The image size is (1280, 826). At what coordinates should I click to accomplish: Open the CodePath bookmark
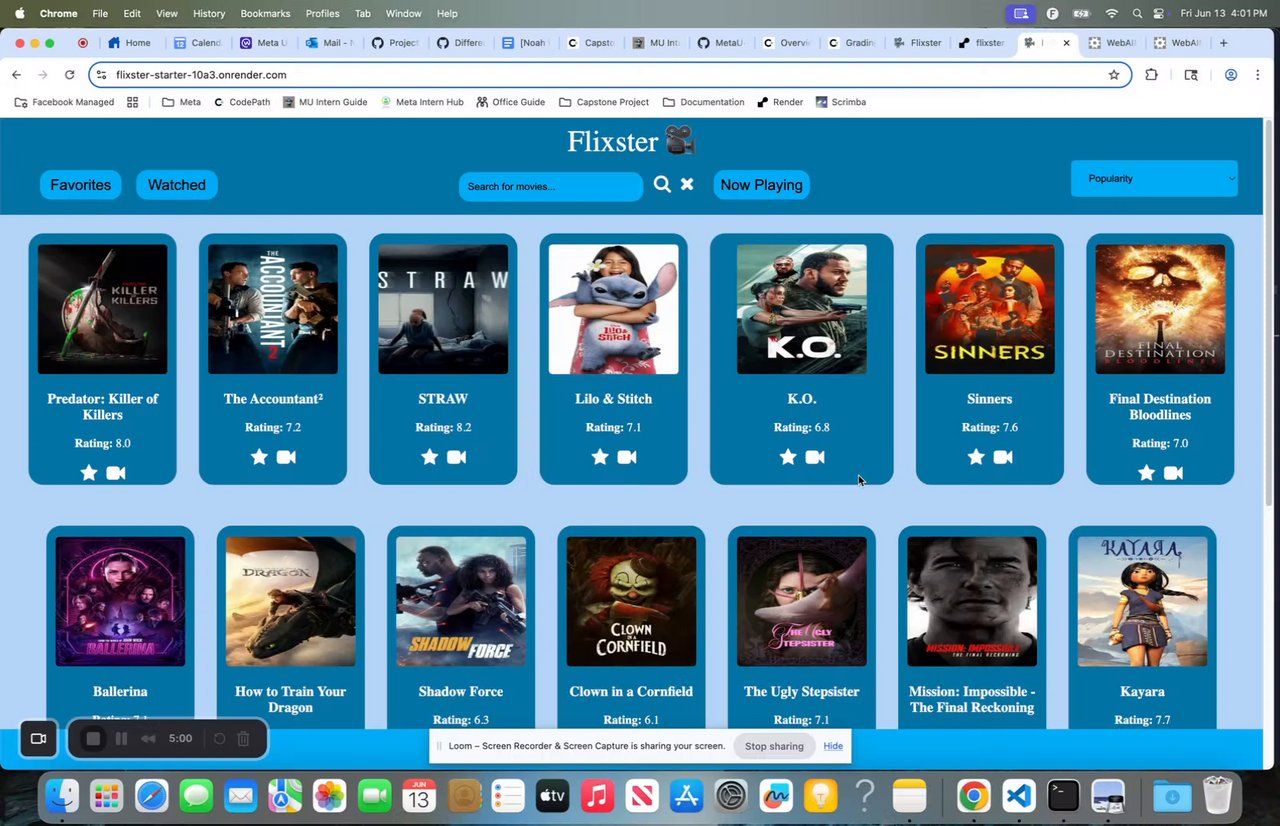(x=242, y=102)
